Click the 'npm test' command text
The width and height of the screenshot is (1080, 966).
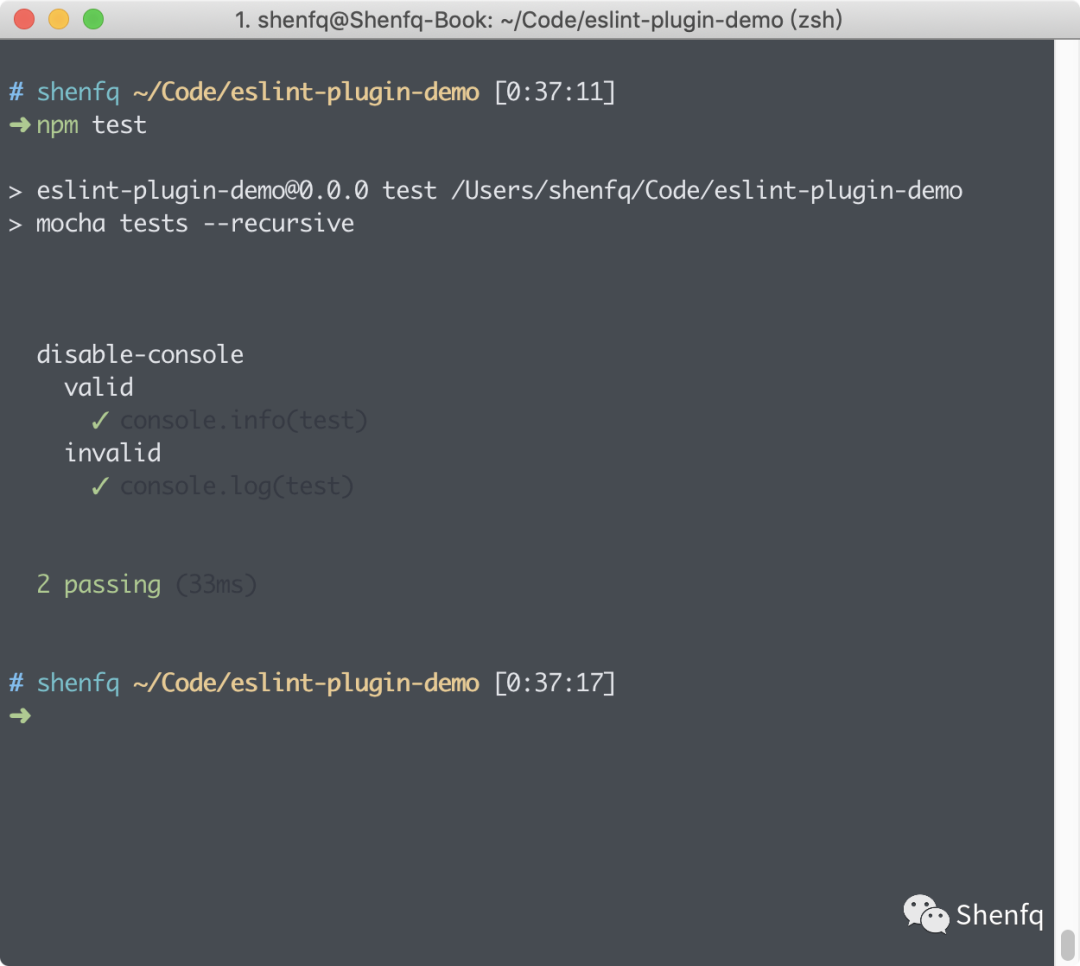[91, 125]
